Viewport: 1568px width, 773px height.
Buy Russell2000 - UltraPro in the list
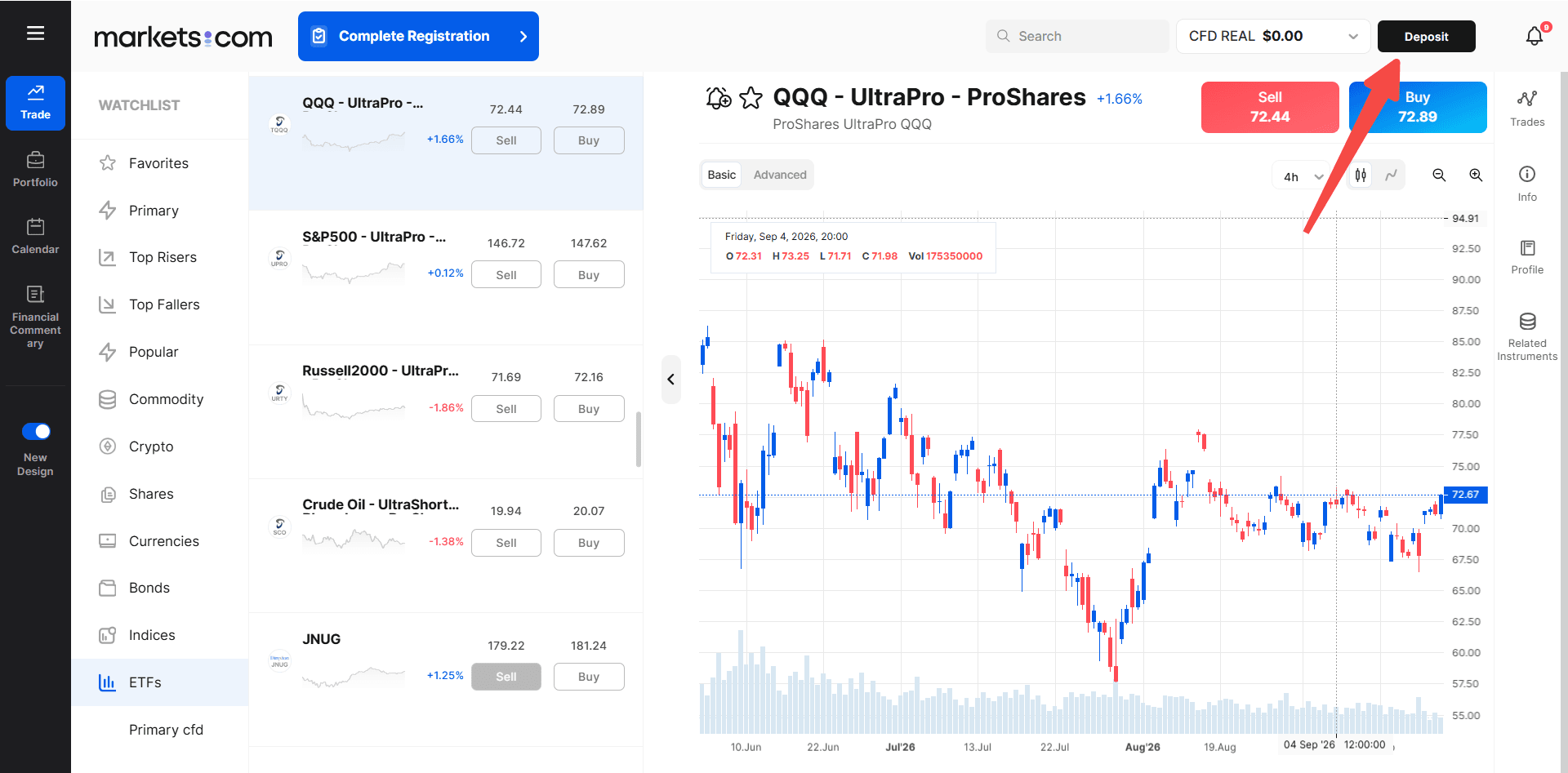click(589, 409)
